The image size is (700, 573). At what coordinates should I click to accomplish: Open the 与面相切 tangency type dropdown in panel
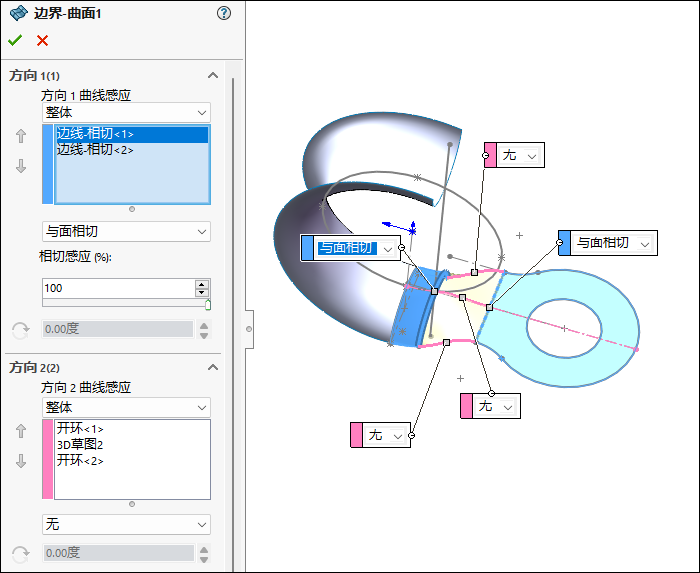point(126,231)
